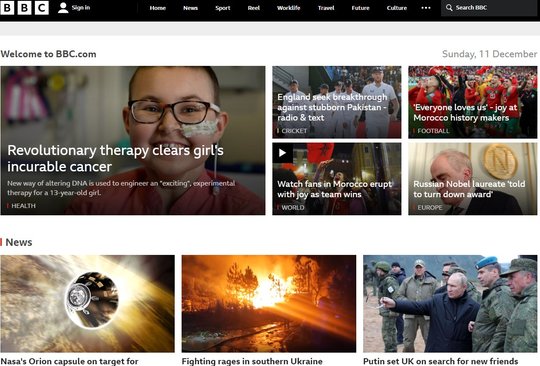Viewport: 540px width, 366px height.
Task: Click the Welcome to BBC.com heading
Action: 48,54
